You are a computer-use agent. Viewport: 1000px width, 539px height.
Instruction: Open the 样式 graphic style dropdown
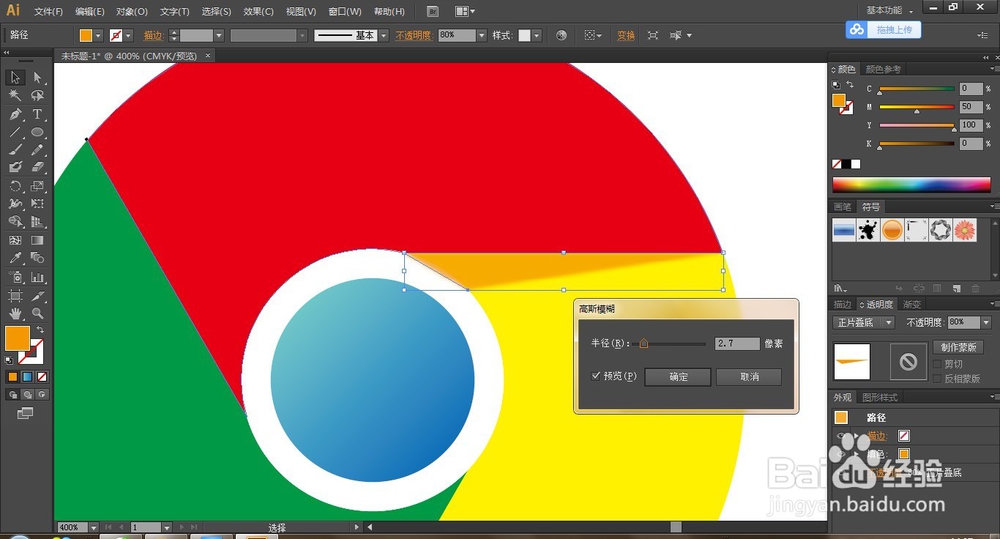click(536, 36)
